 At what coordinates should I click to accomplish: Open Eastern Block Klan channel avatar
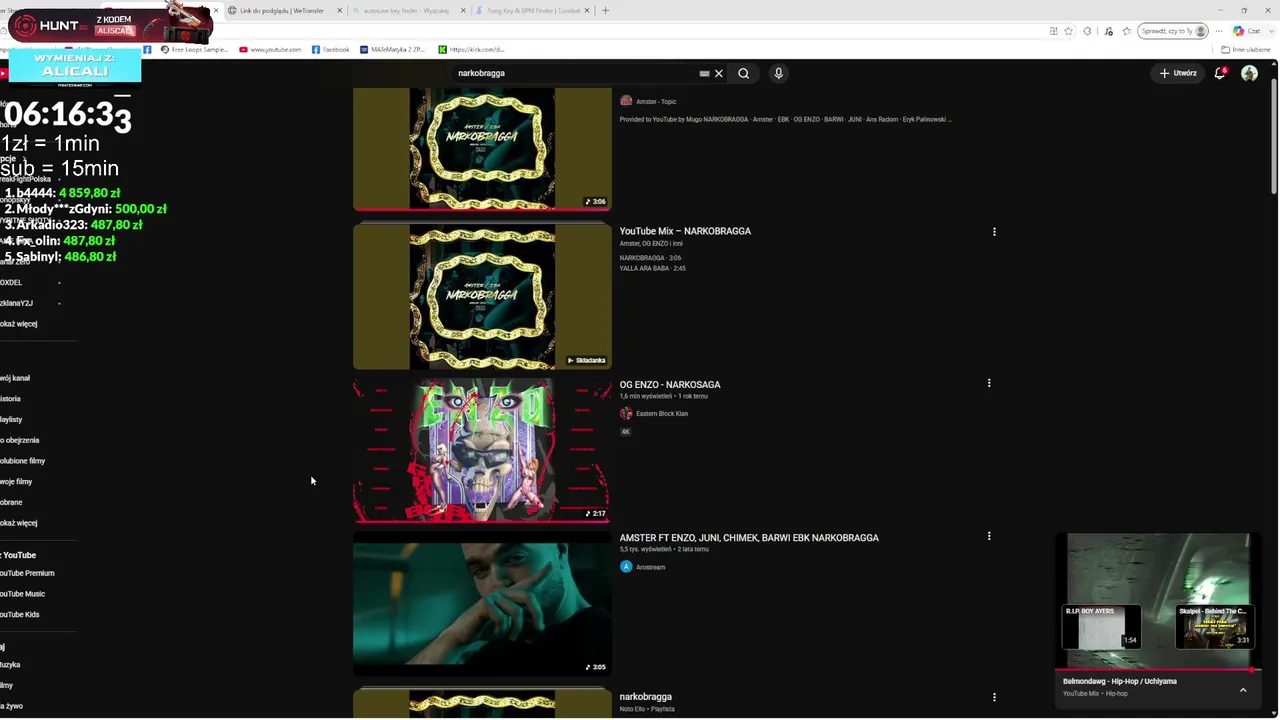coord(626,413)
